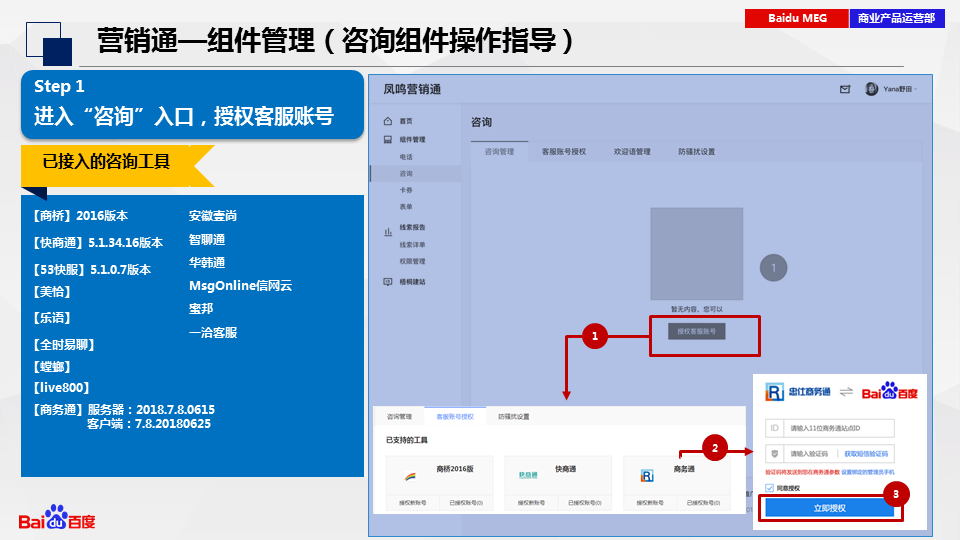960x540 pixels.
Task: Select 防骚扰设置 tab above 已支持的工具
Action: [x=514, y=417]
